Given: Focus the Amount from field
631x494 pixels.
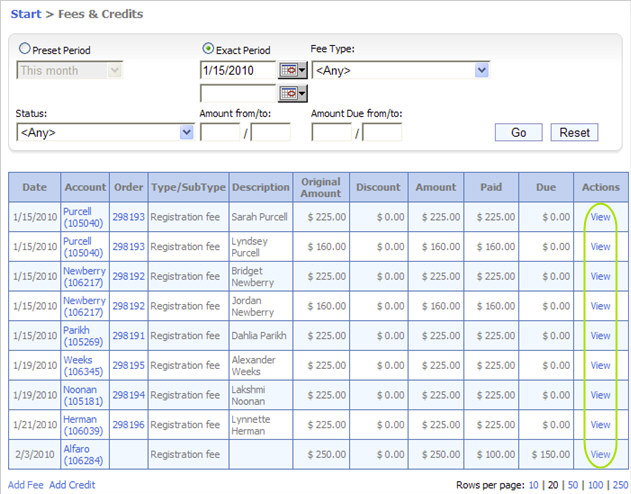Looking at the screenshot, I should [220, 132].
